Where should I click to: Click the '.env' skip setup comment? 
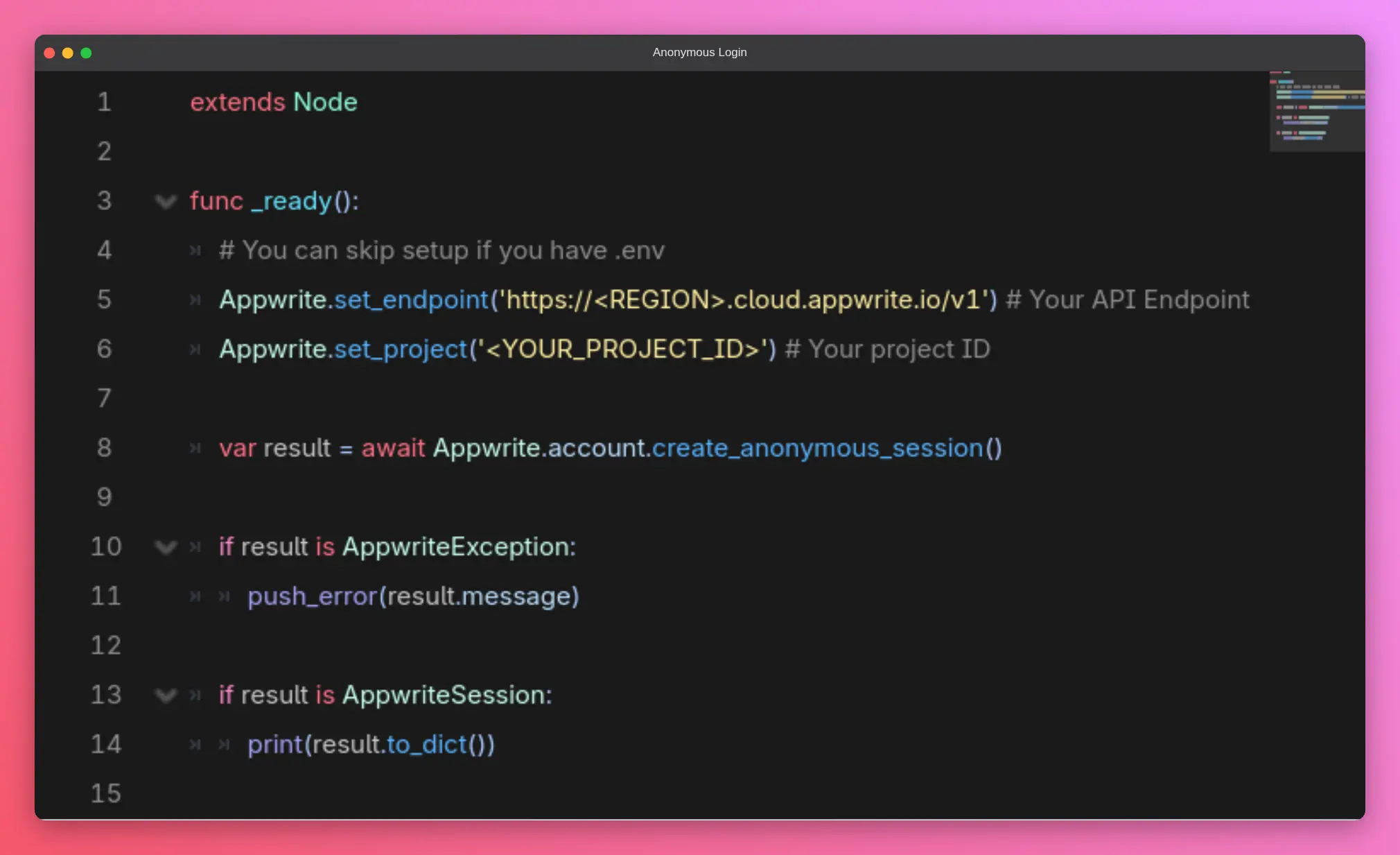click(441, 250)
